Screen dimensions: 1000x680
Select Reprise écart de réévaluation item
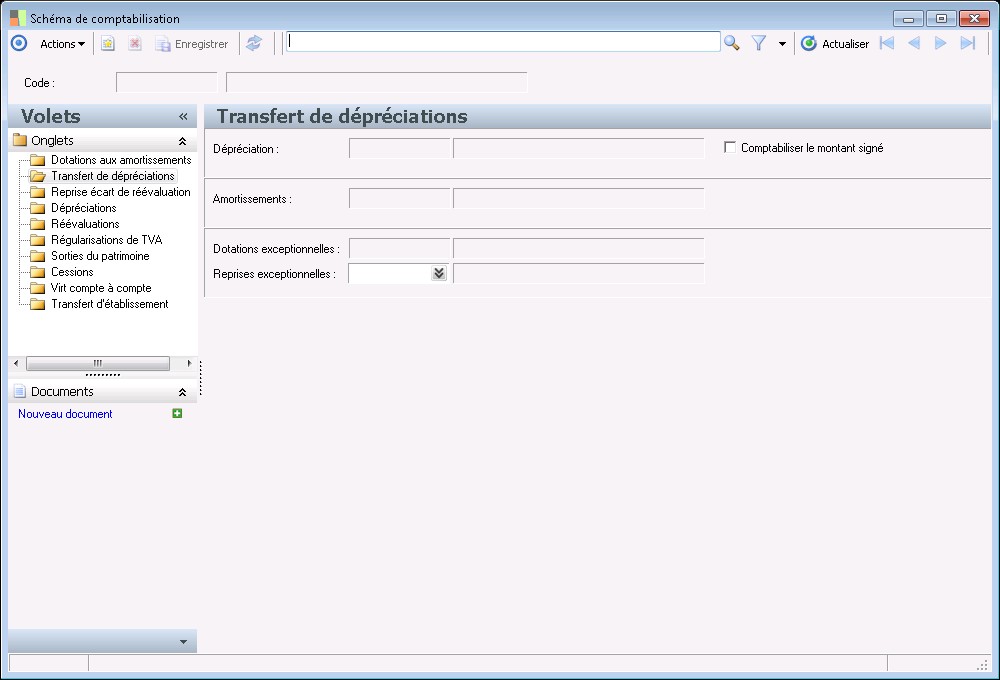(121, 192)
